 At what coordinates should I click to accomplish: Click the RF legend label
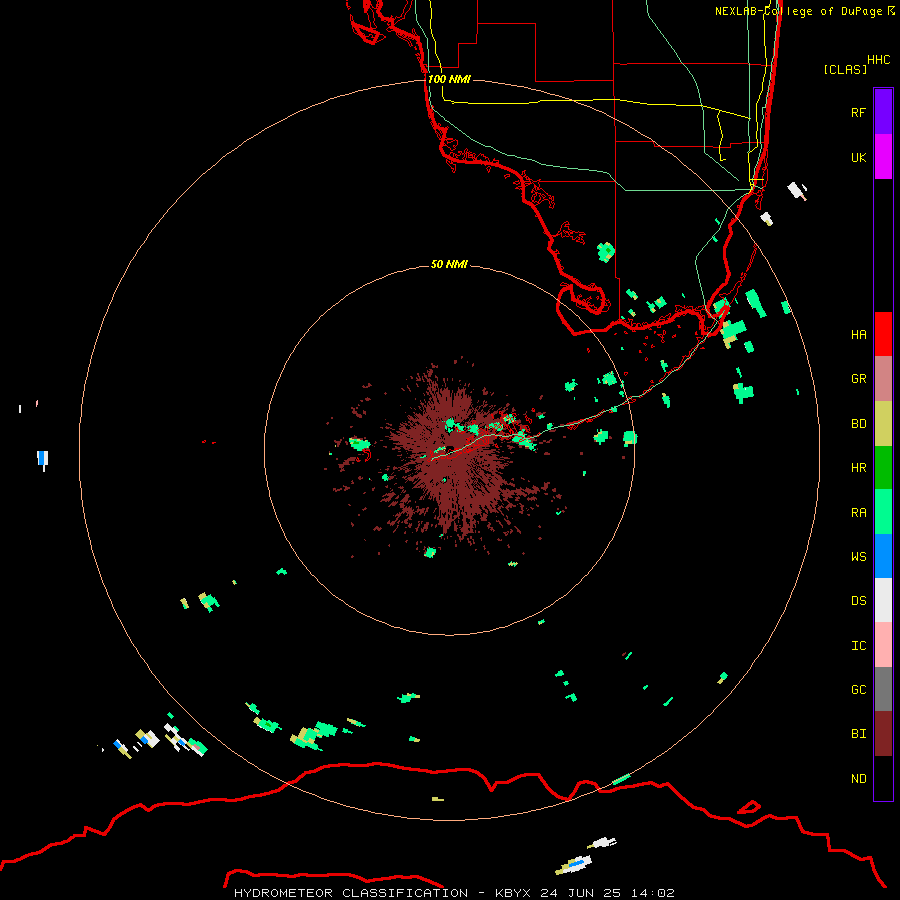pos(858,112)
